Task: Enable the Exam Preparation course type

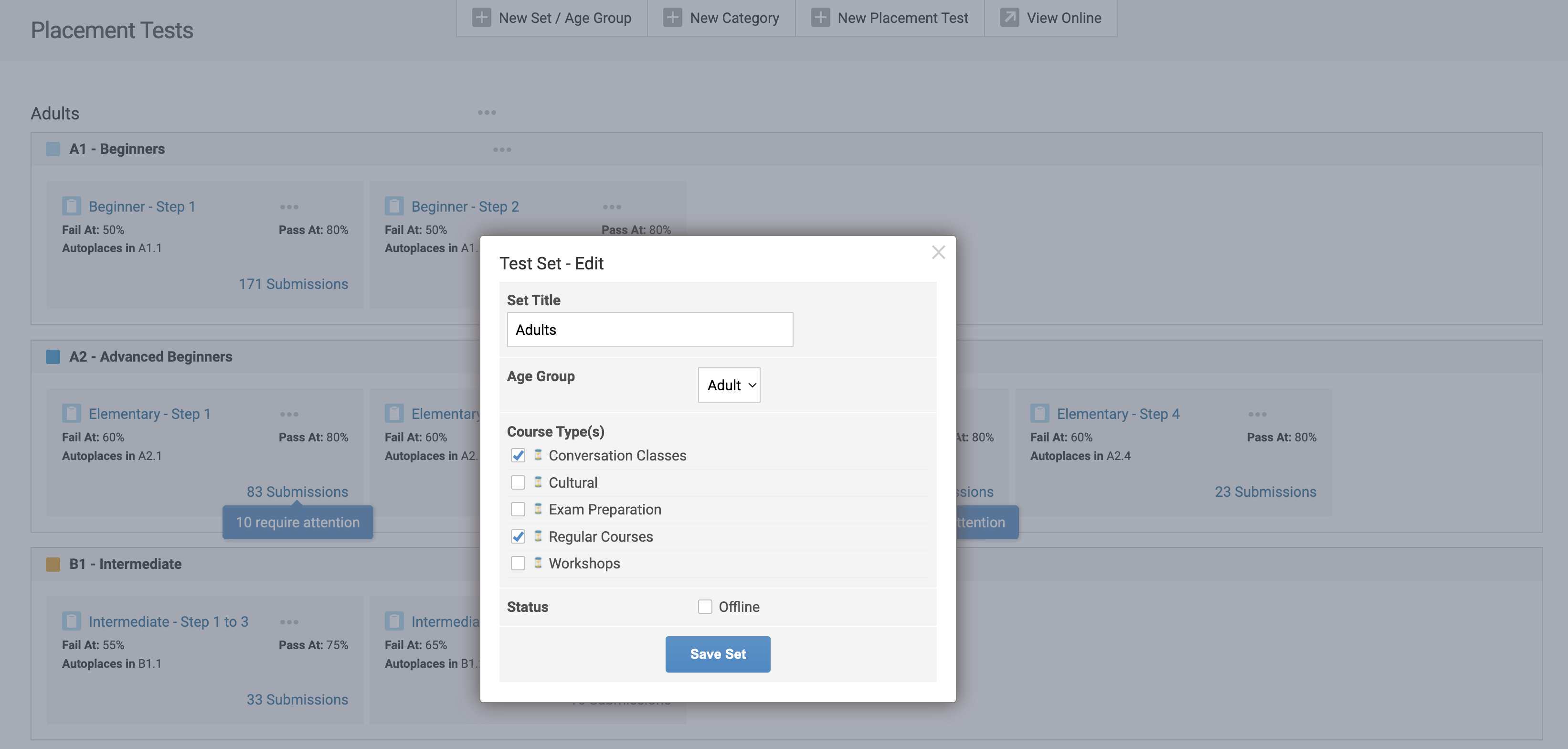Action: [518, 509]
